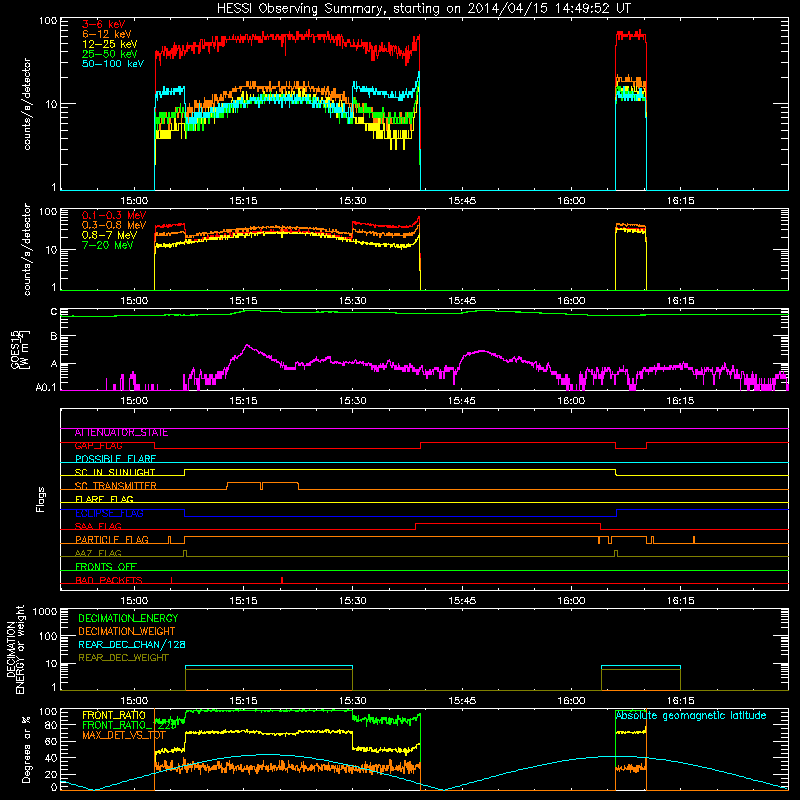Select the 0.1-0.3 MeV legend label
This screenshot has height=800, width=800.
click(114, 215)
